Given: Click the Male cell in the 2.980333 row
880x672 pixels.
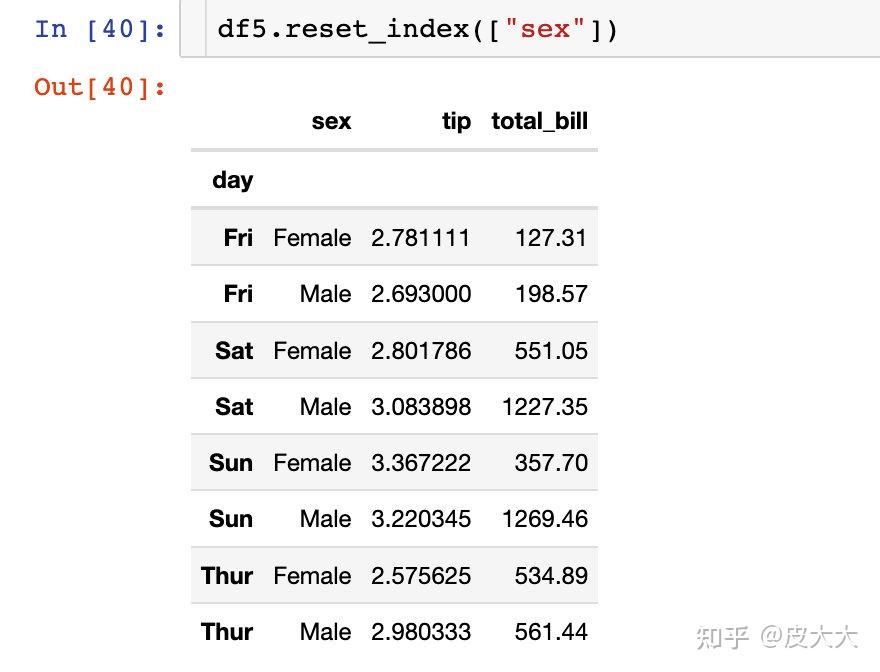Looking at the screenshot, I should click(x=325, y=632).
